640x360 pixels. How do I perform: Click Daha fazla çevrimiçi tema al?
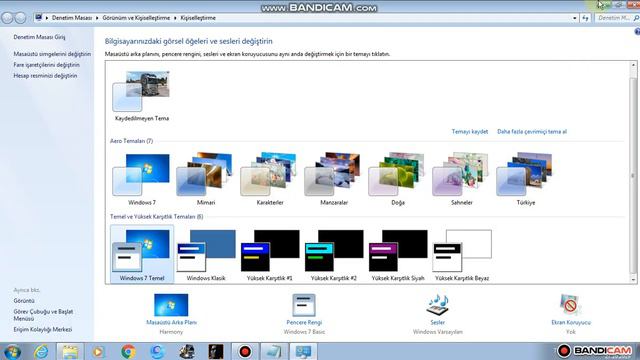(532, 131)
